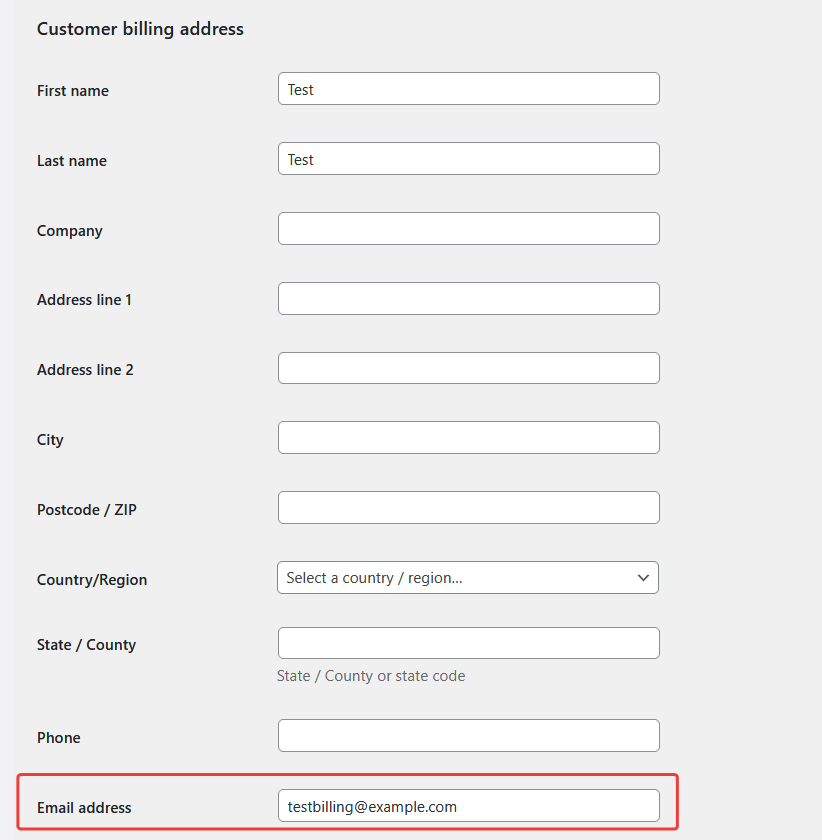Focus the City input box
This screenshot has height=840, width=822.
pyautogui.click(x=468, y=438)
